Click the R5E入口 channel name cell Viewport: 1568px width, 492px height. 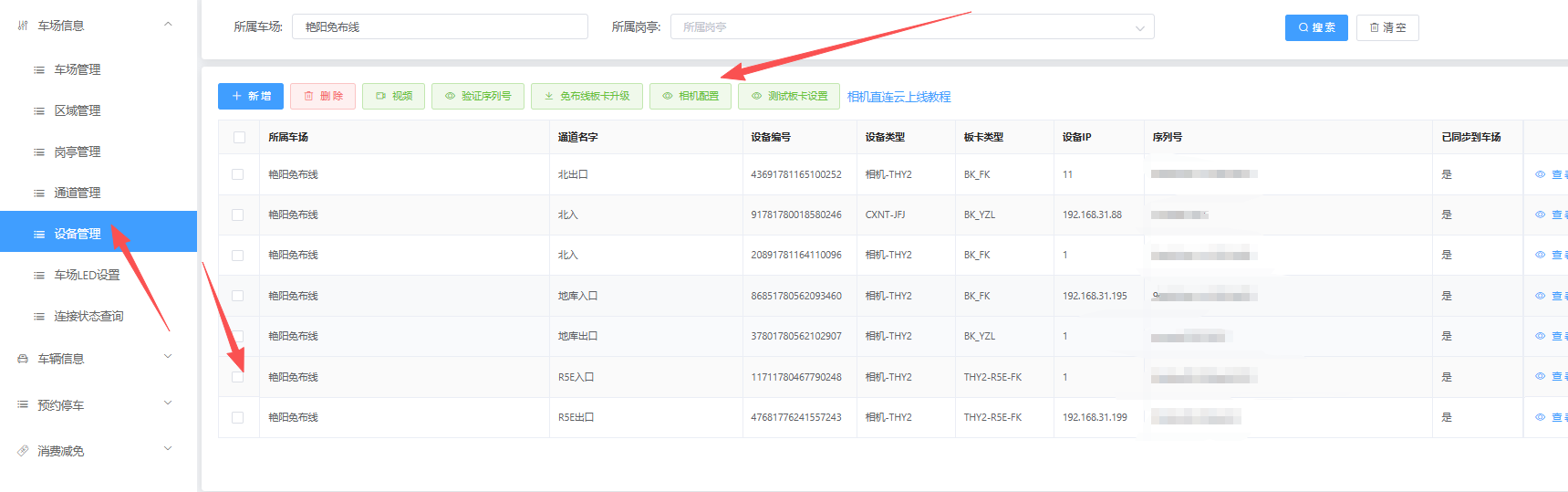576,377
